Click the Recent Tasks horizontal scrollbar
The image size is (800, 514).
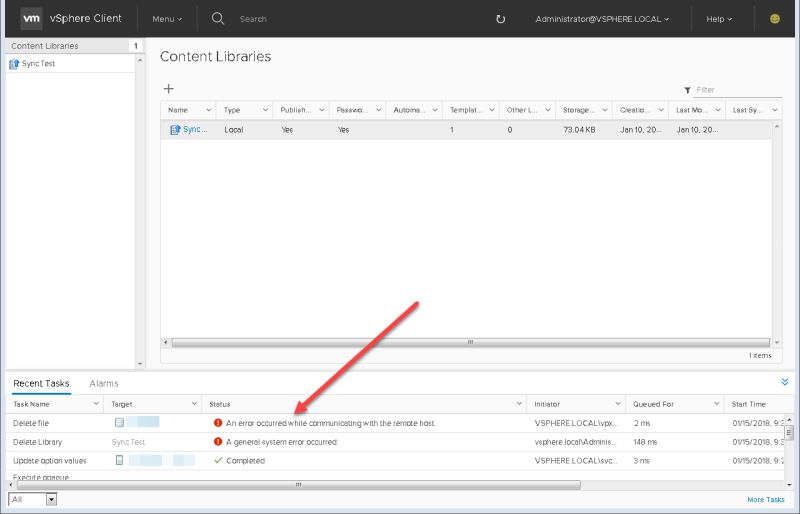[x=299, y=484]
